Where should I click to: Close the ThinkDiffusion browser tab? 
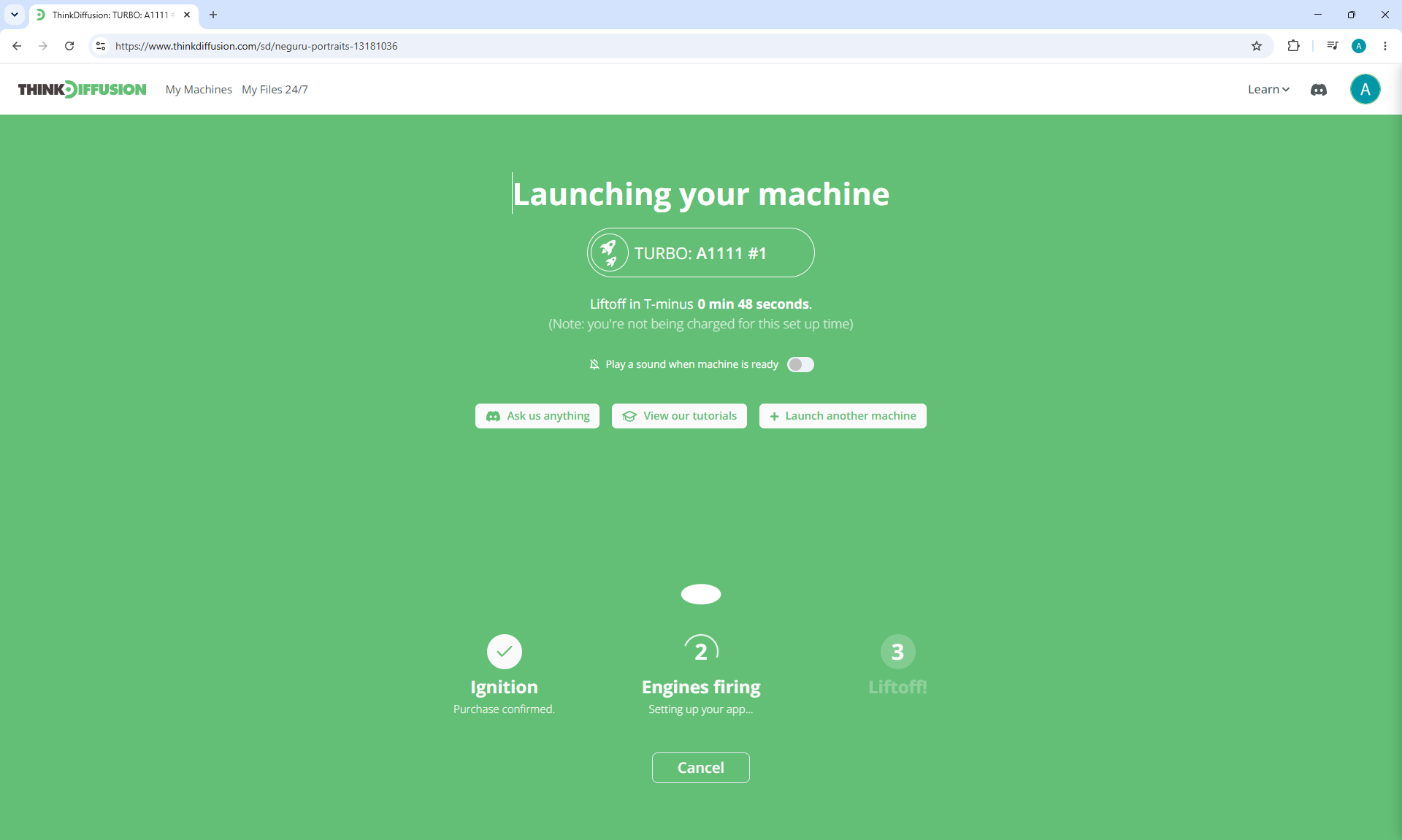(187, 15)
